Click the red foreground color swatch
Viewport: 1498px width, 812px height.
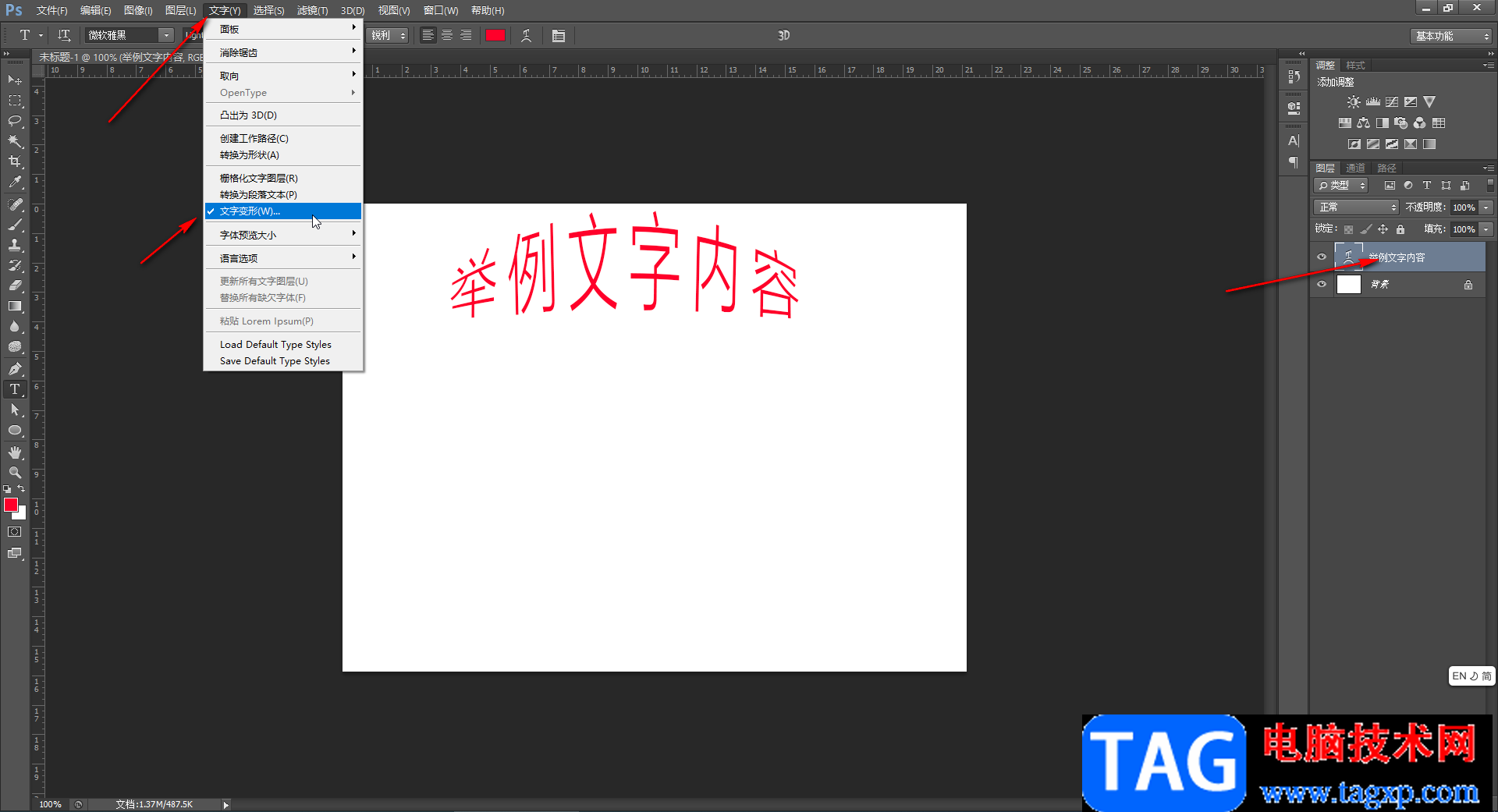(x=11, y=505)
